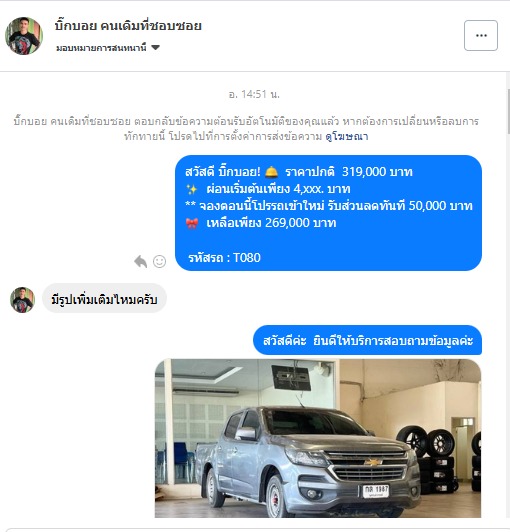Viewport: 510px width, 532px height.
Task: Click the มอบหมายการสนทนานี้ assignment label
Action: tap(101, 48)
